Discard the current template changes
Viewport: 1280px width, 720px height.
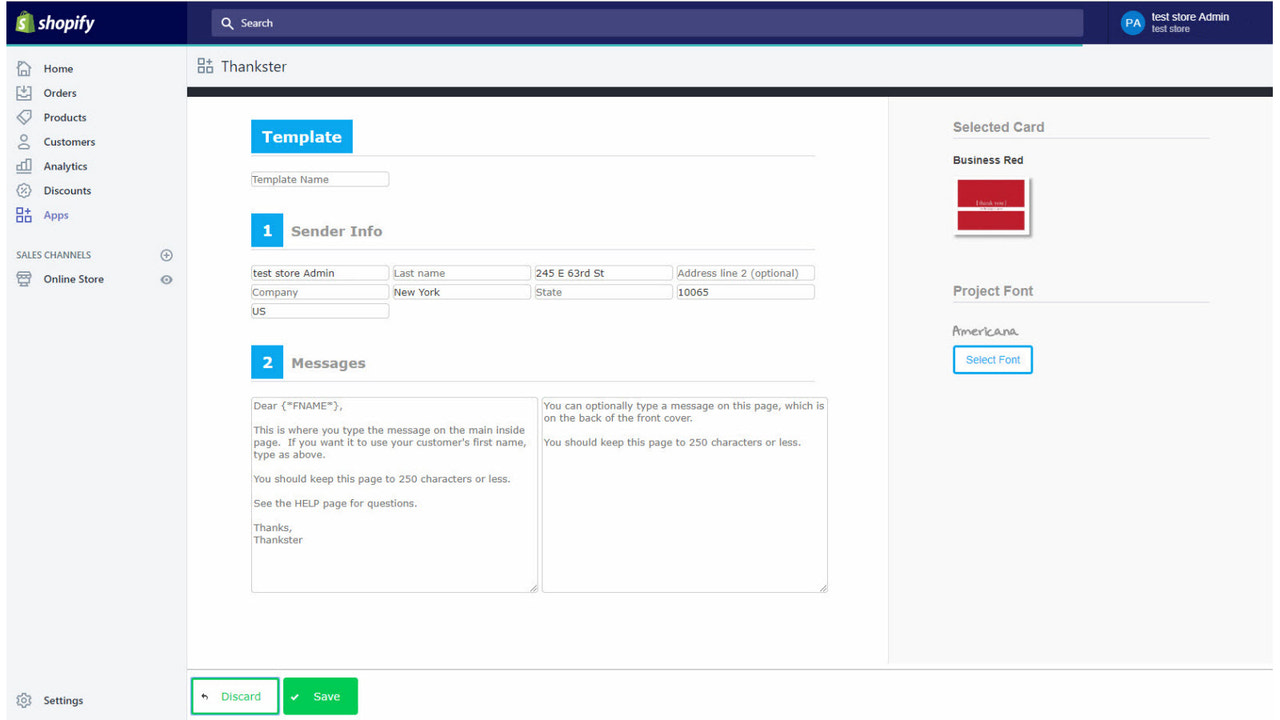pos(234,695)
